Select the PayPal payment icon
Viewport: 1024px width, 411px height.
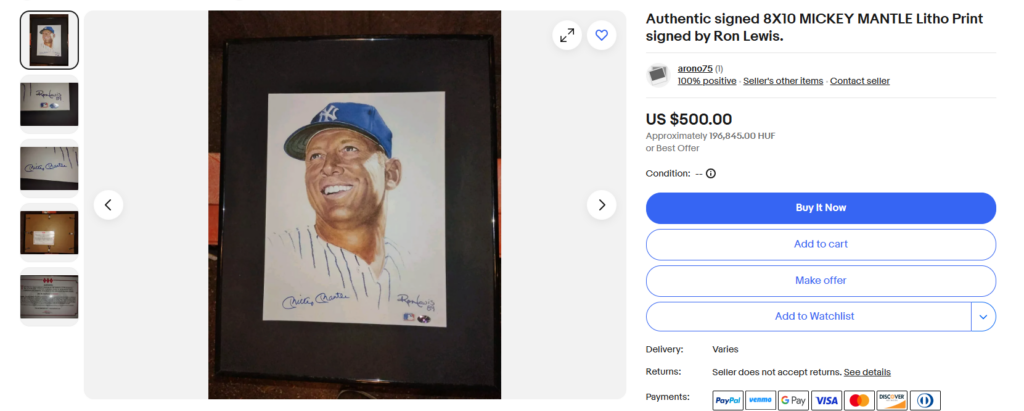(x=728, y=400)
